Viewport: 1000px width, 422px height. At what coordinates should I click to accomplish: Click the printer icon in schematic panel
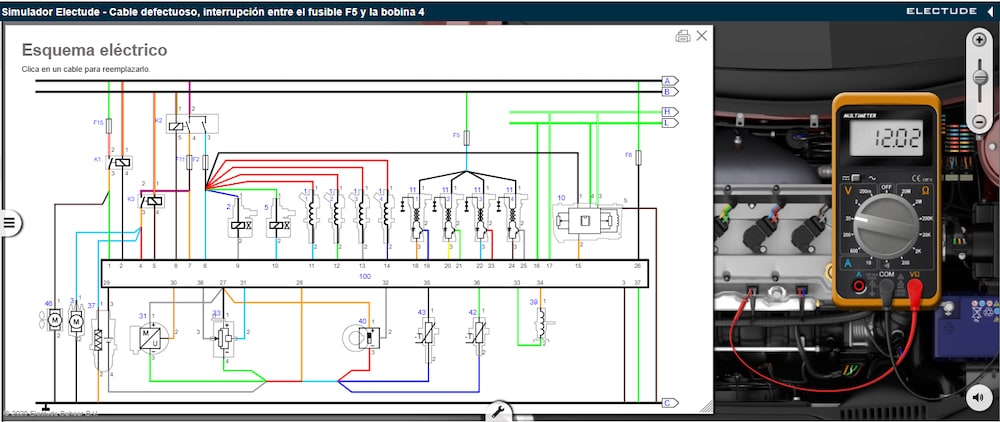point(682,36)
